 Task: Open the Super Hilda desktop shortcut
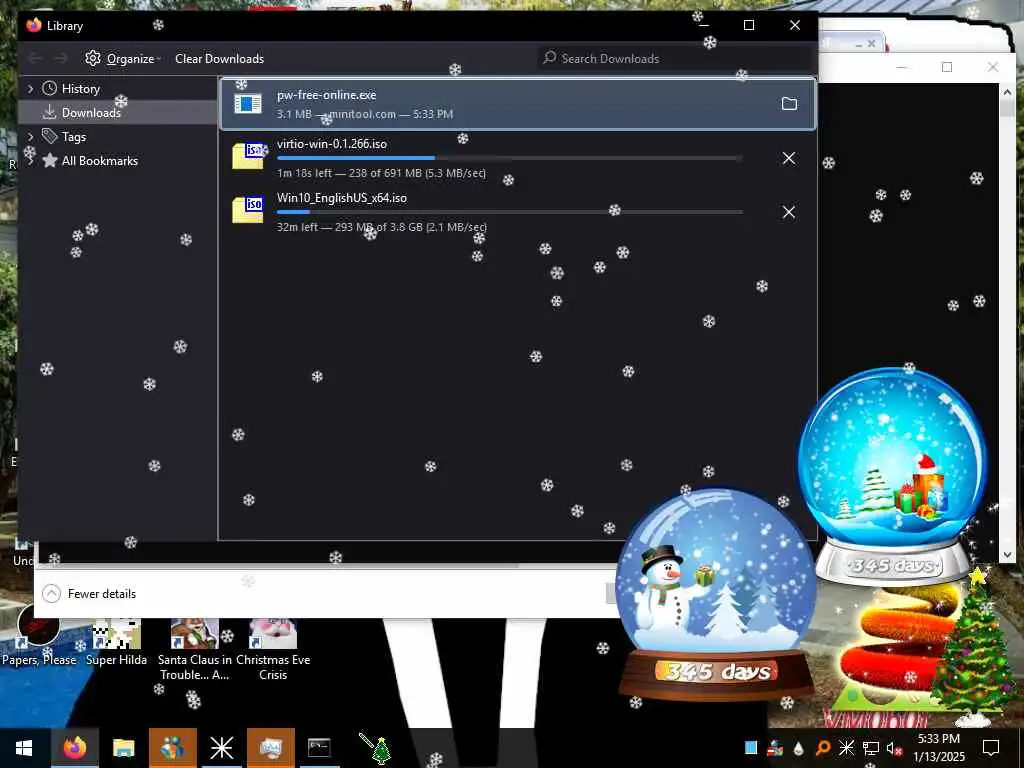click(116, 641)
